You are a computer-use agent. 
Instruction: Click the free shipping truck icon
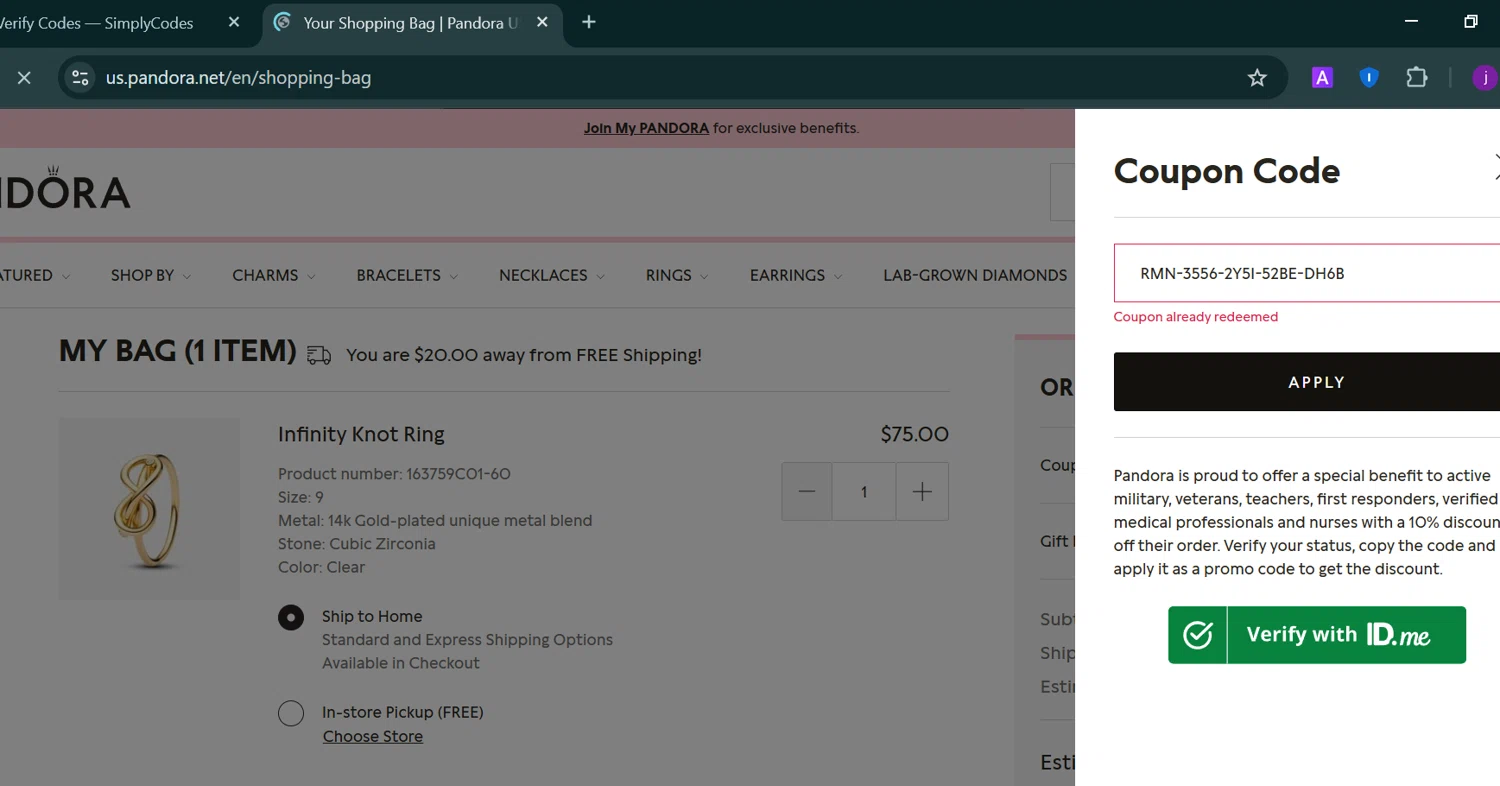(319, 355)
